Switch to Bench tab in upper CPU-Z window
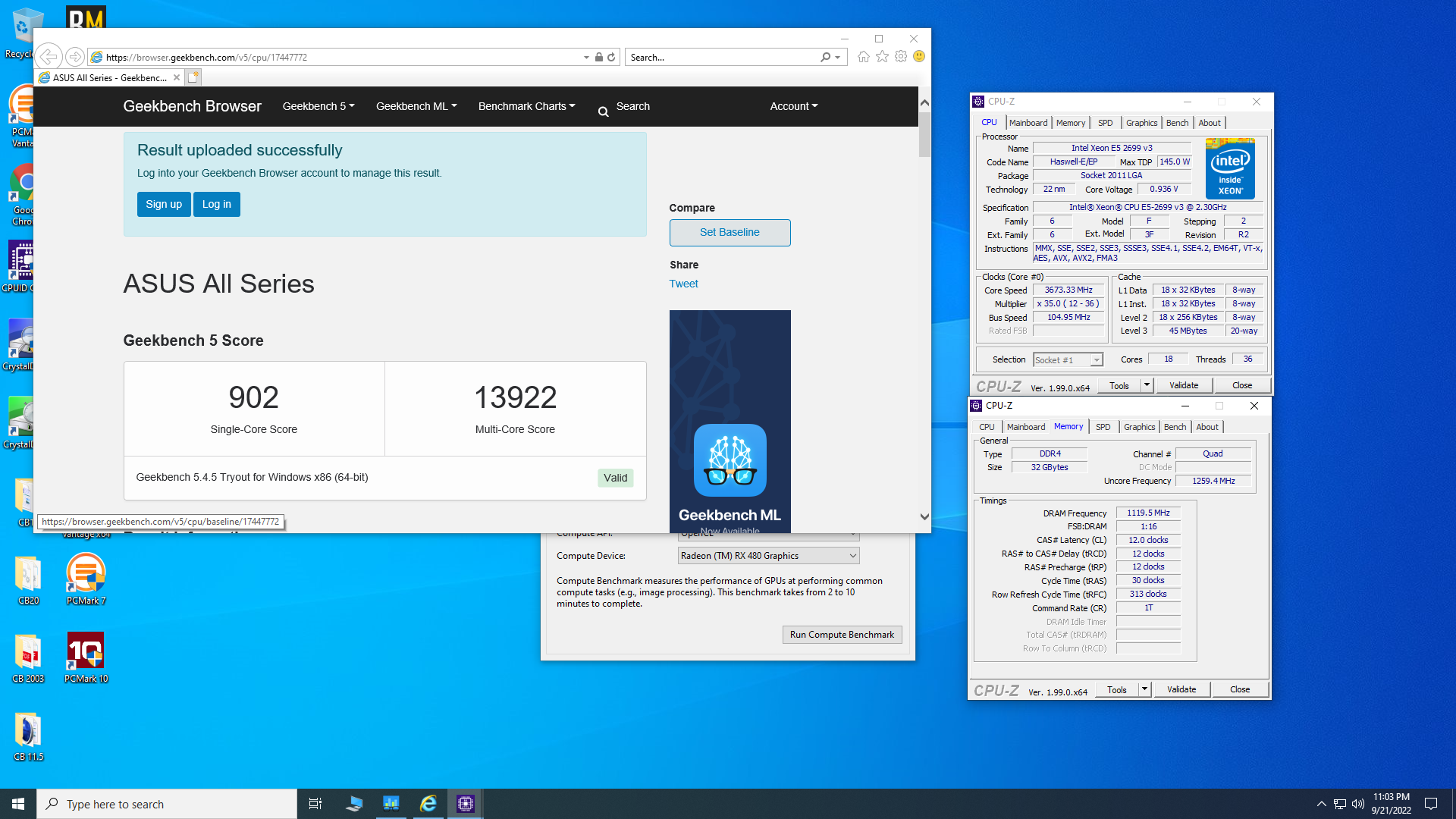1456x819 pixels. coord(1177,123)
